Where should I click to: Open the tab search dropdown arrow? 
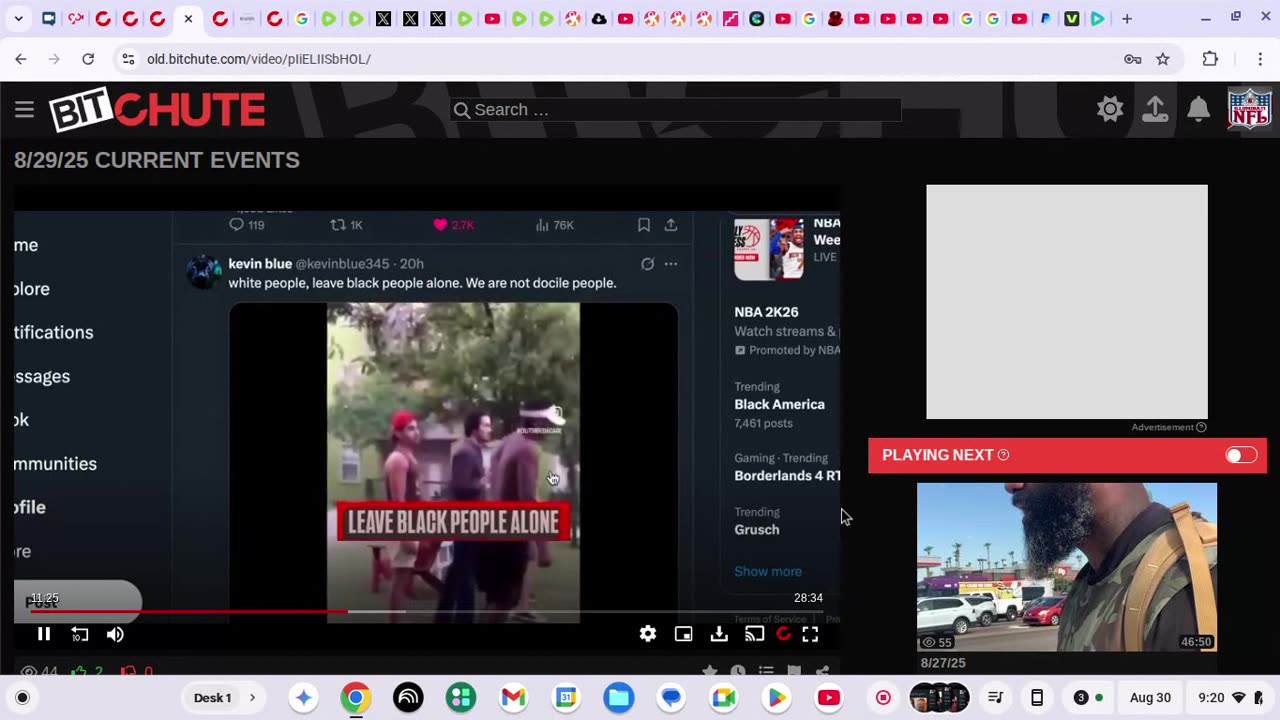(19, 19)
